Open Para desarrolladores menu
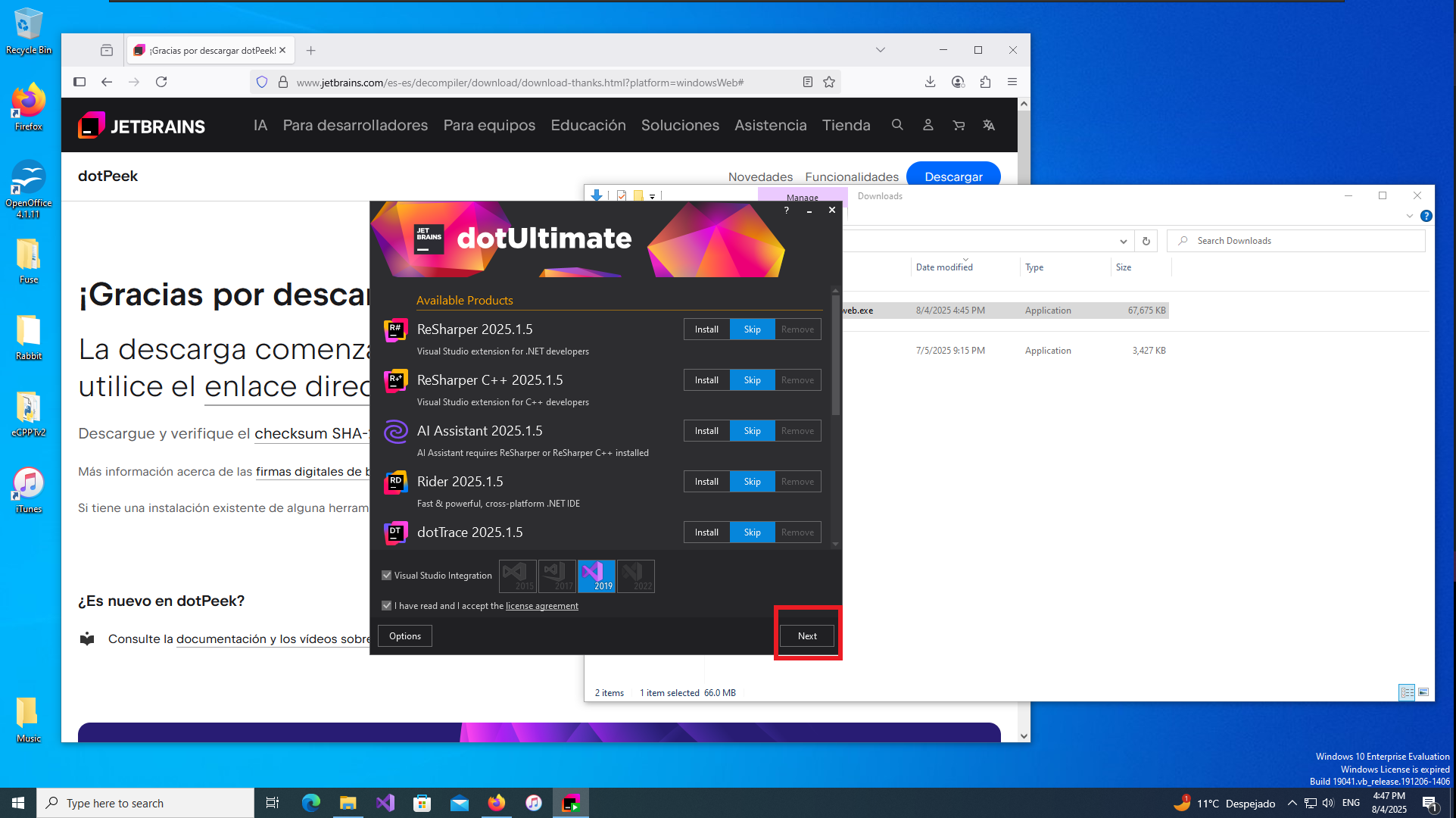Viewport: 1456px width, 818px height. click(x=355, y=126)
